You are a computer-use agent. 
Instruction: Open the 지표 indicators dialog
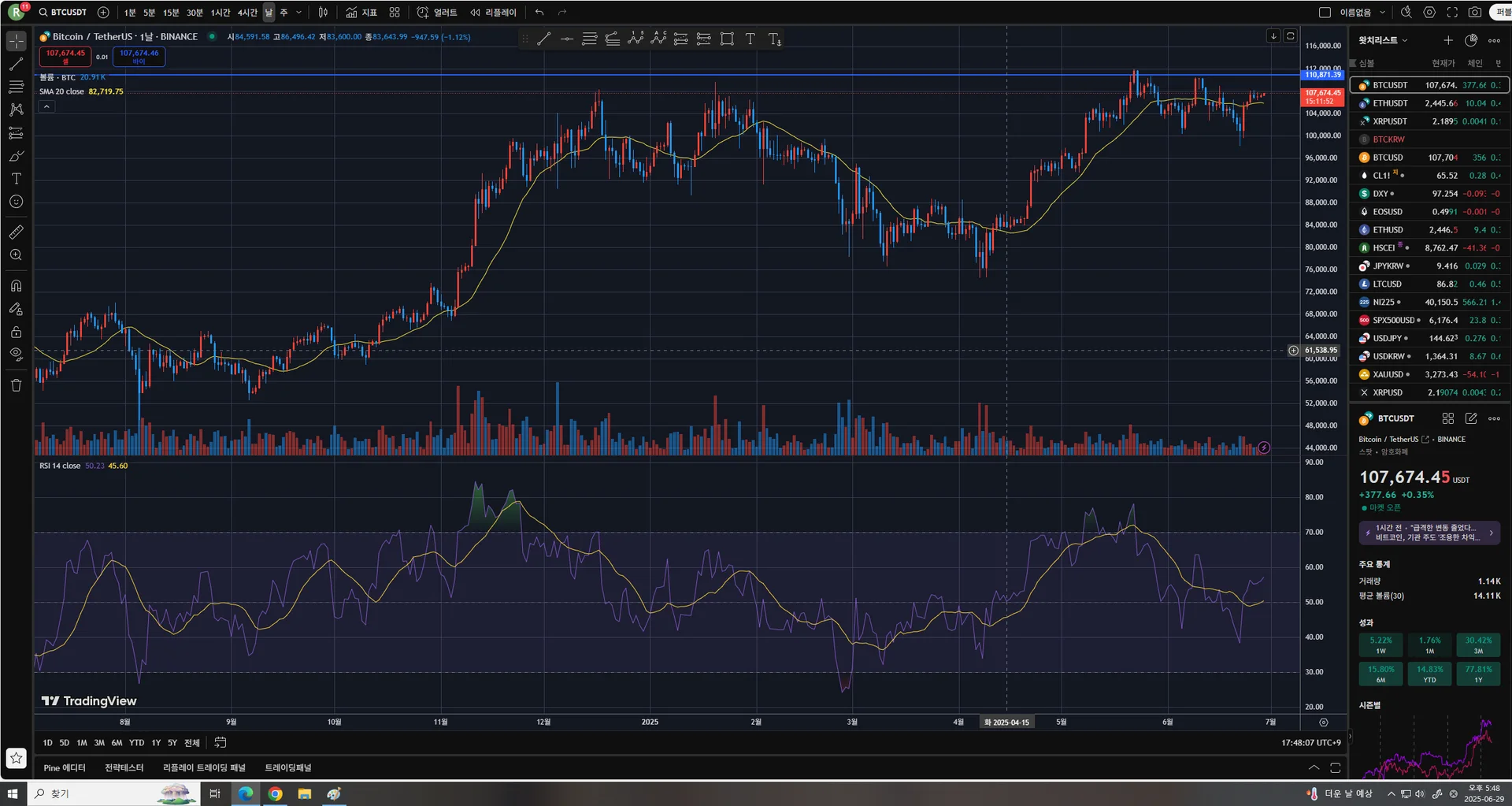pyautogui.click(x=361, y=13)
